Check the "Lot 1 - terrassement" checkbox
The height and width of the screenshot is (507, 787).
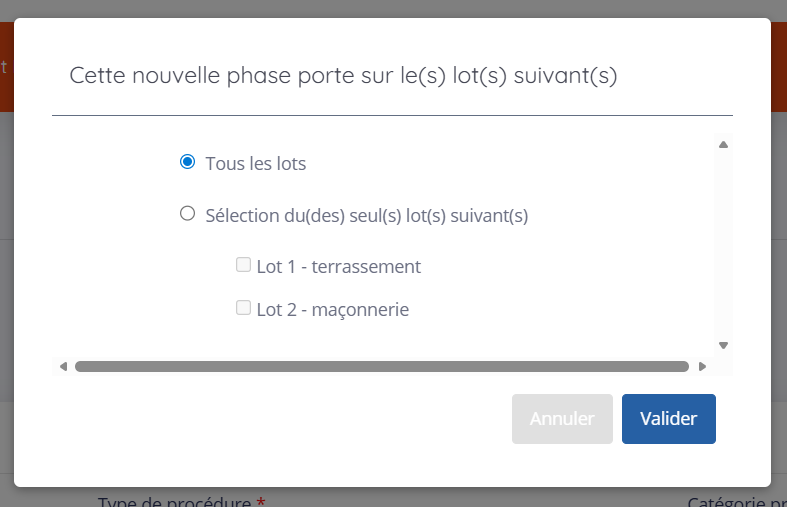tap(243, 265)
